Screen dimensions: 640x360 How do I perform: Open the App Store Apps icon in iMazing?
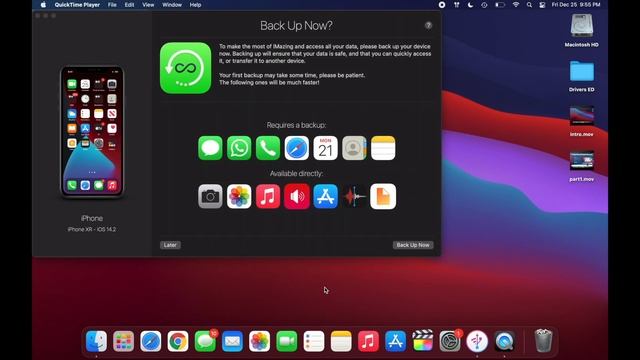tap(325, 196)
